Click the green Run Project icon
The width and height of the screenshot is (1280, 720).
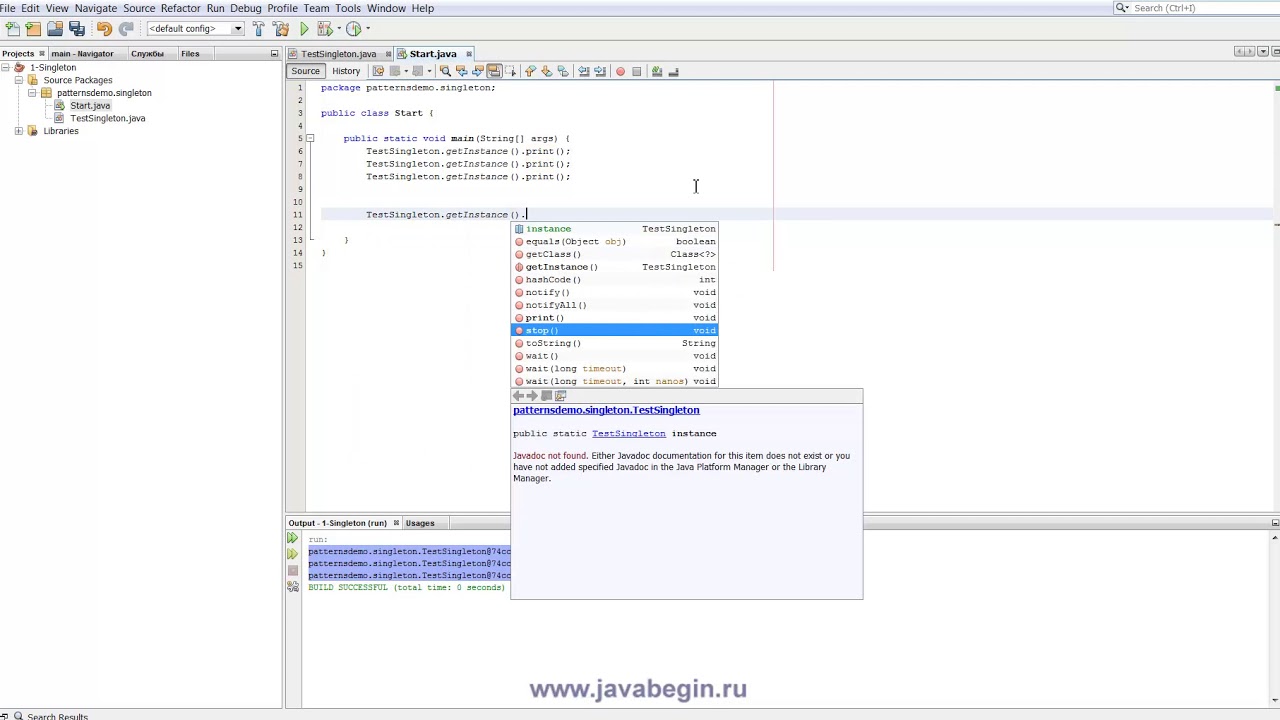(x=304, y=29)
